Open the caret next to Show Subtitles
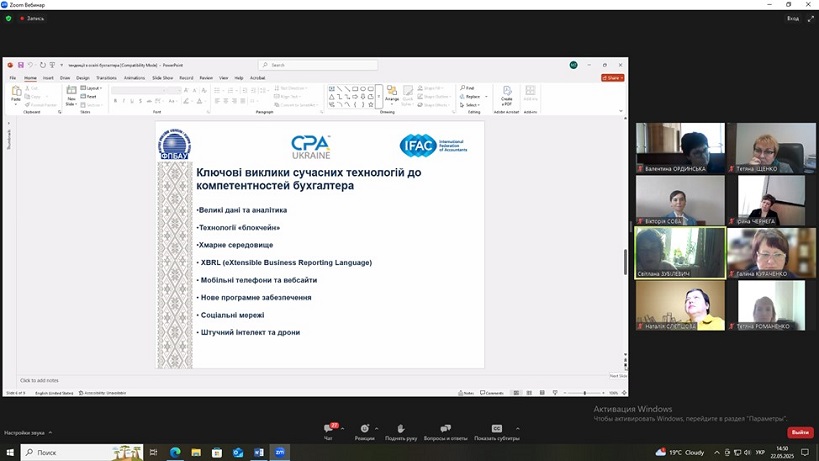 [518, 429]
